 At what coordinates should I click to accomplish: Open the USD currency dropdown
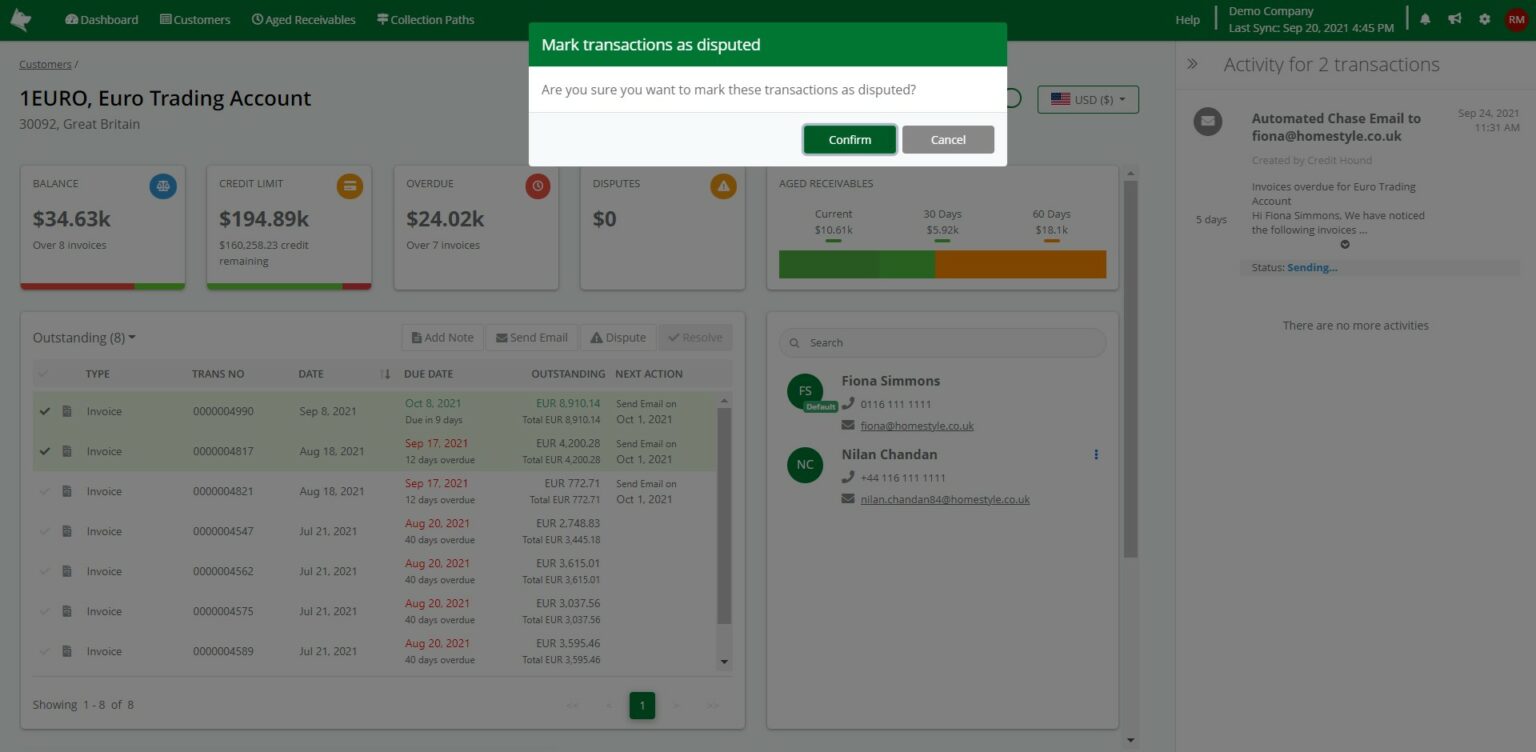tap(1088, 99)
